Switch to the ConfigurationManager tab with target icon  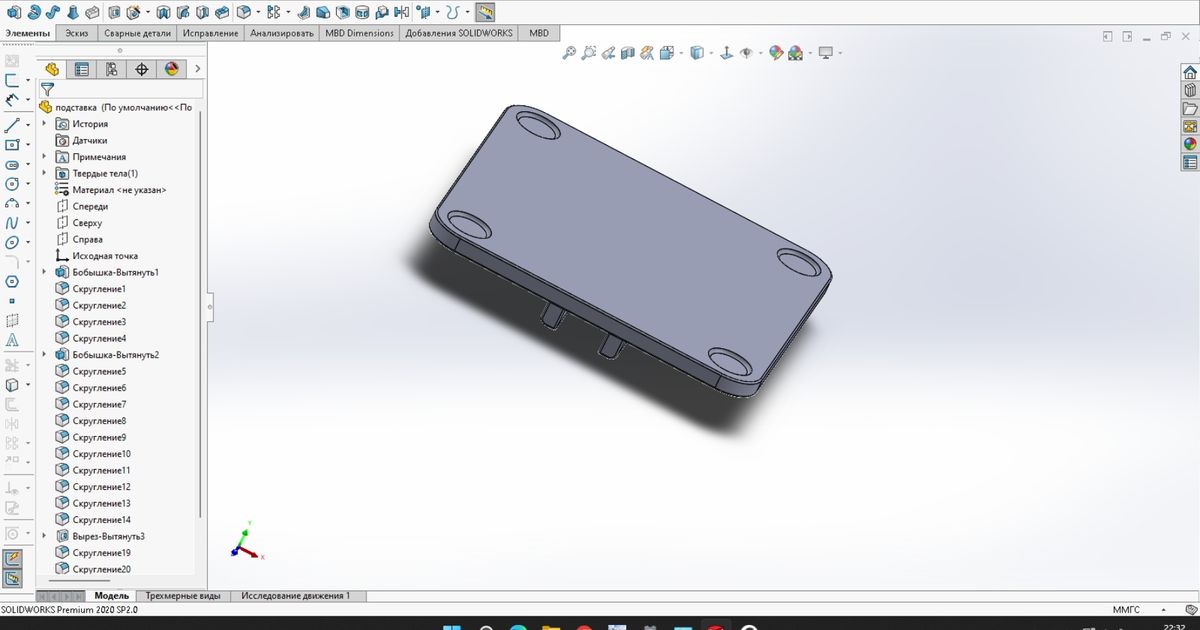pyautogui.click(x=143, y=69)
